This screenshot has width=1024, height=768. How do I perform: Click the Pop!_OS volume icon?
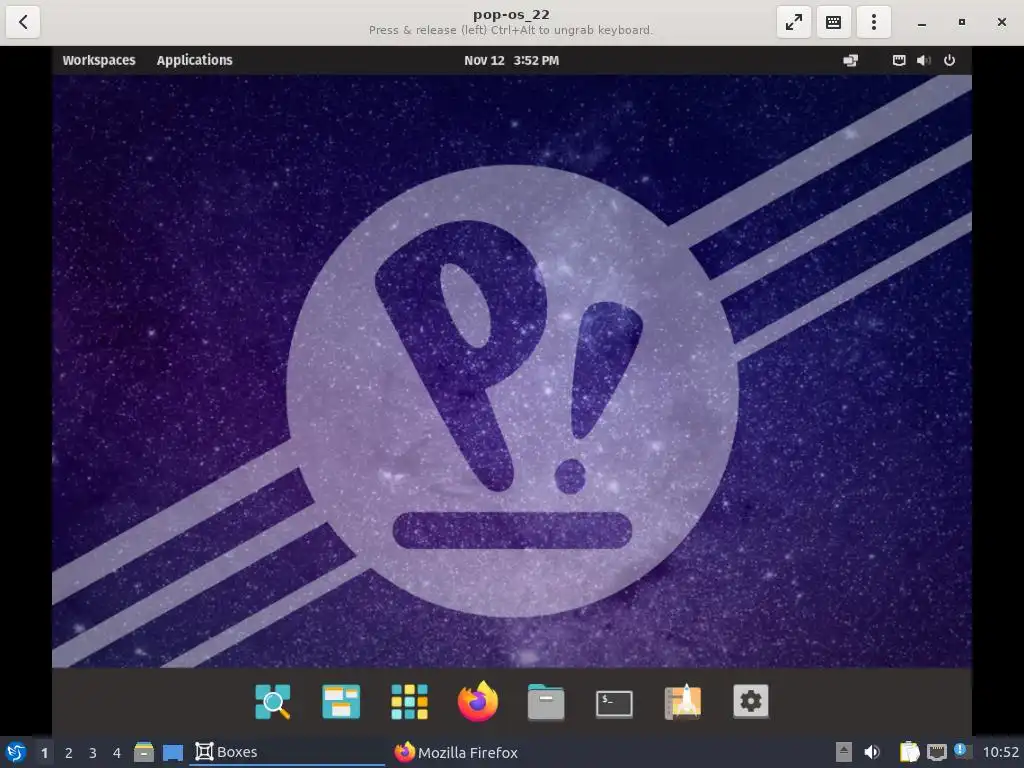coord(923,60)
